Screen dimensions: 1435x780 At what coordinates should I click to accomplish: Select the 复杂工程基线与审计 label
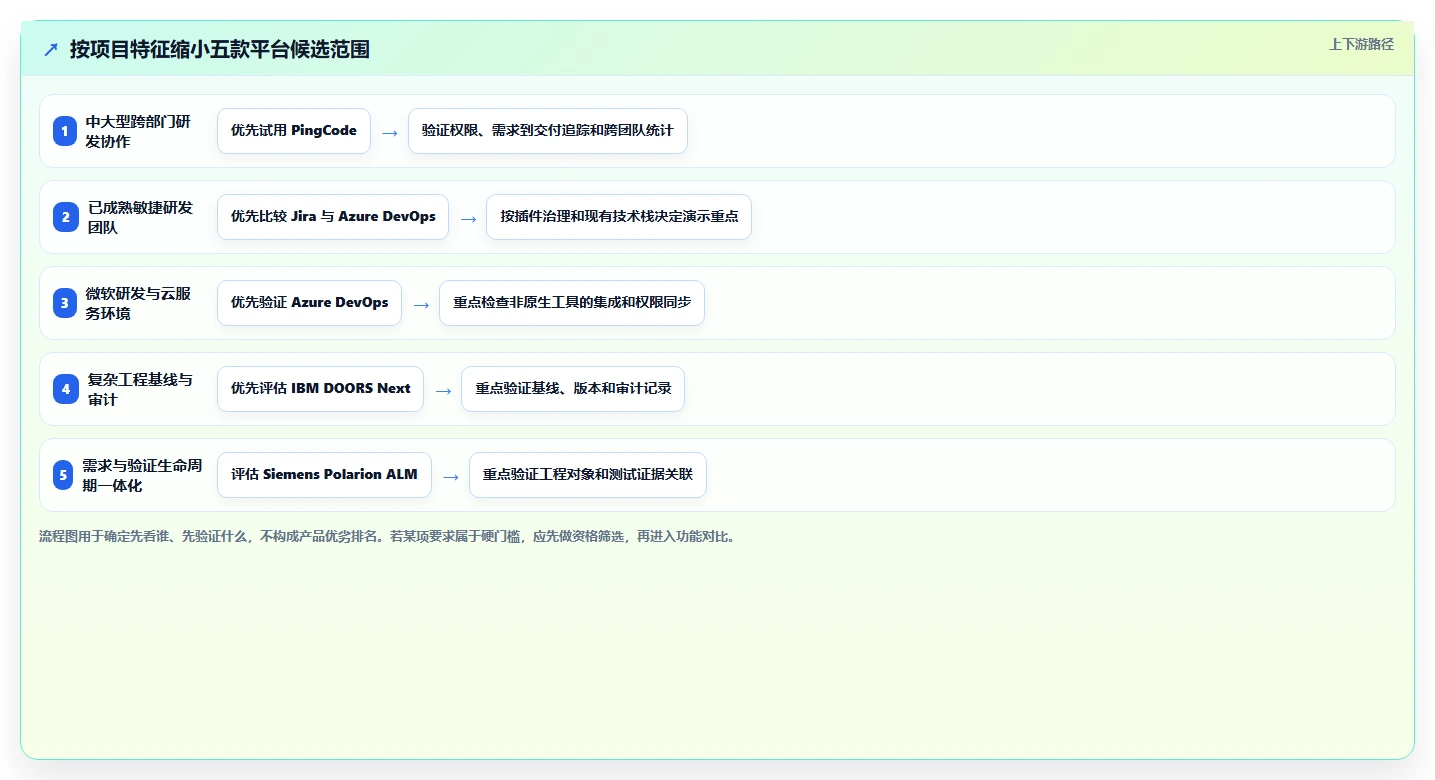tap(140, 389)
